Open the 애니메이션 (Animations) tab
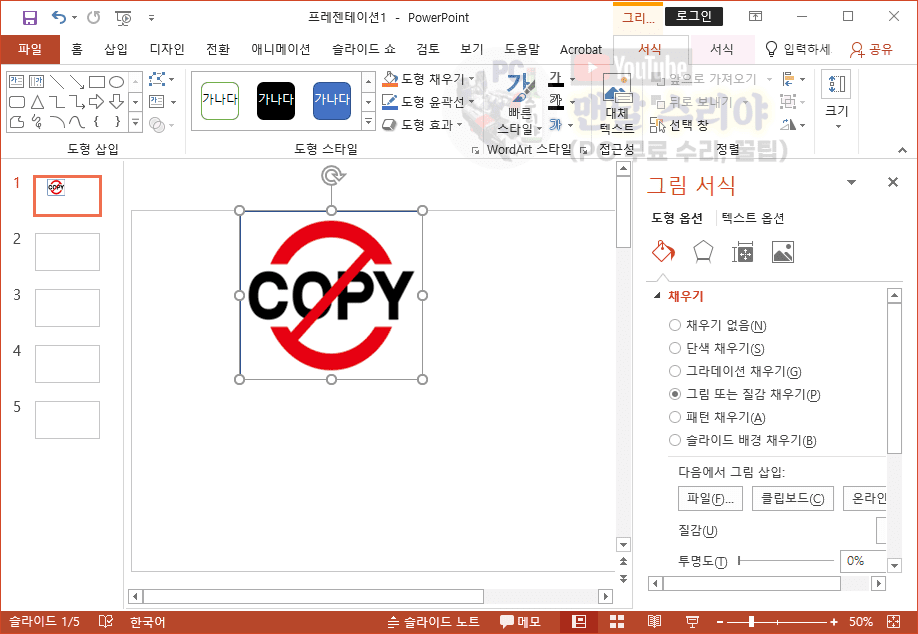Screen dimensions: 918x634 pos(280,49)
